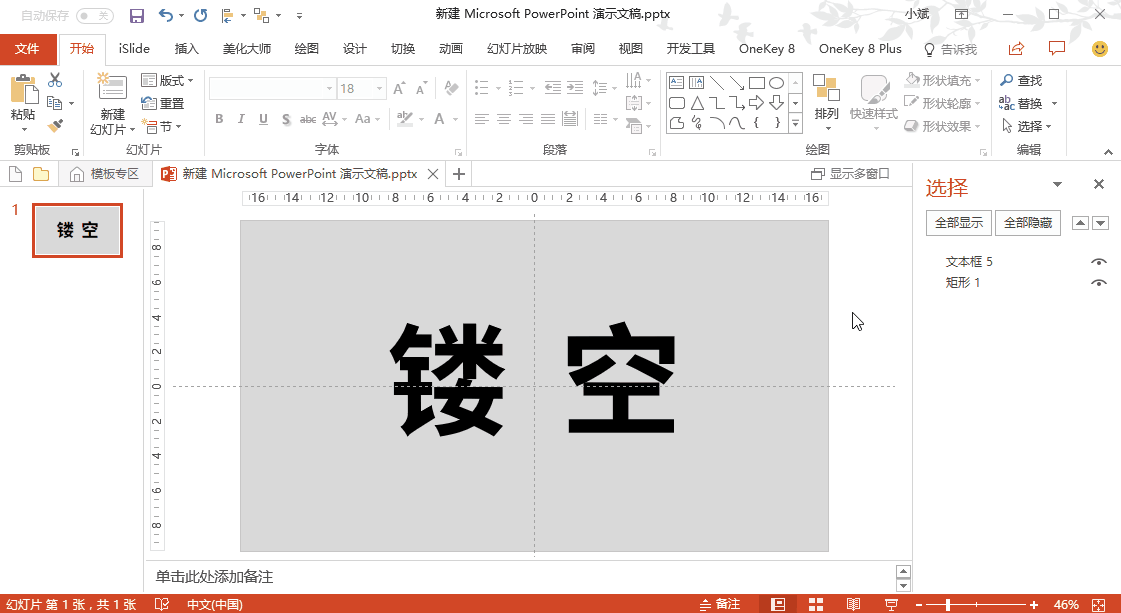Click the Arrange (排列) icon
1121x613 pixels.
tap(826, 98)
